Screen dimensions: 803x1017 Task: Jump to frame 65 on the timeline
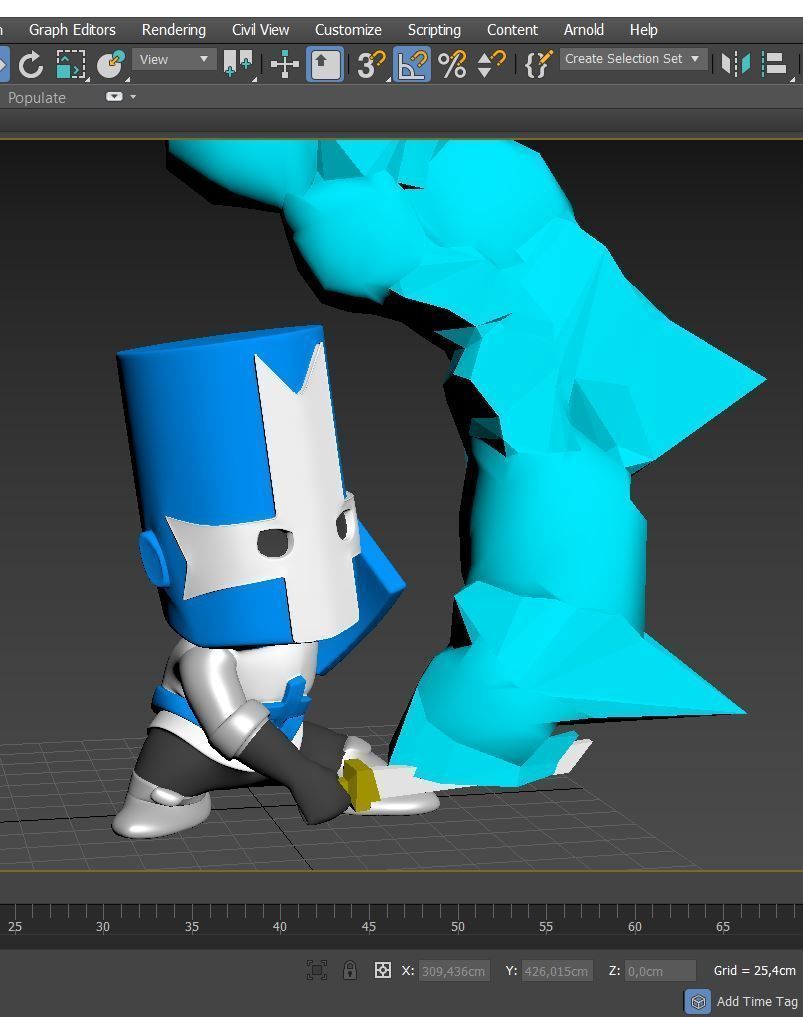pos(723,927)
